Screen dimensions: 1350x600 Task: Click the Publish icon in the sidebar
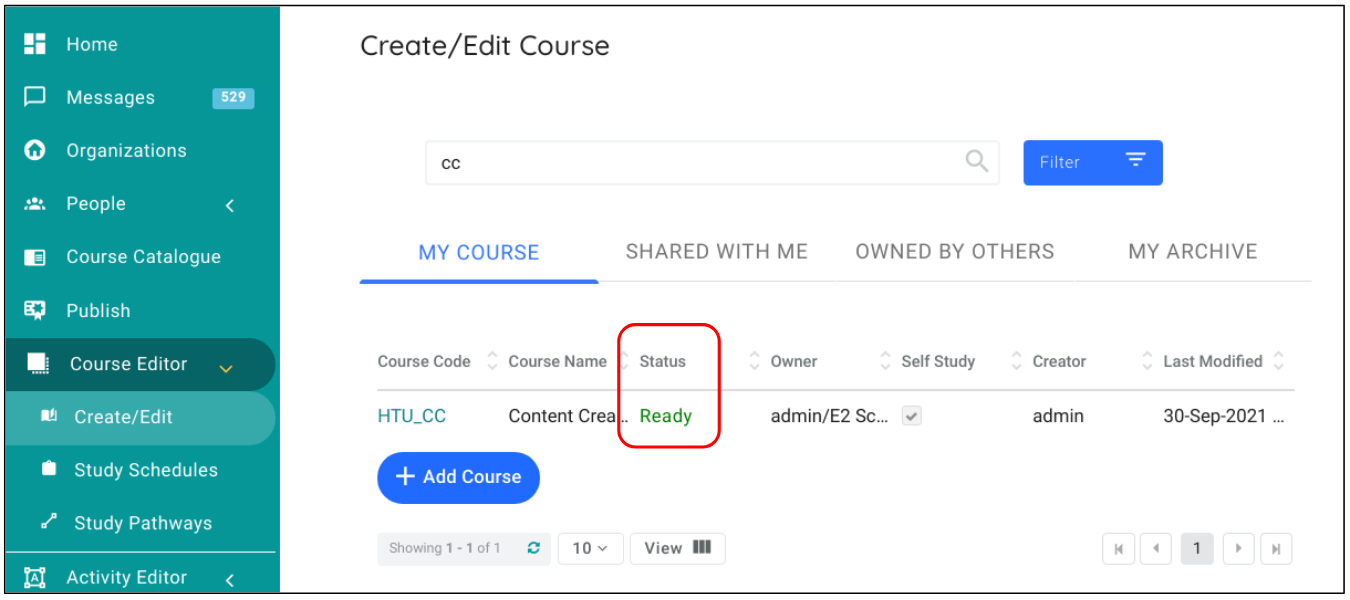[x=35, y=310]
